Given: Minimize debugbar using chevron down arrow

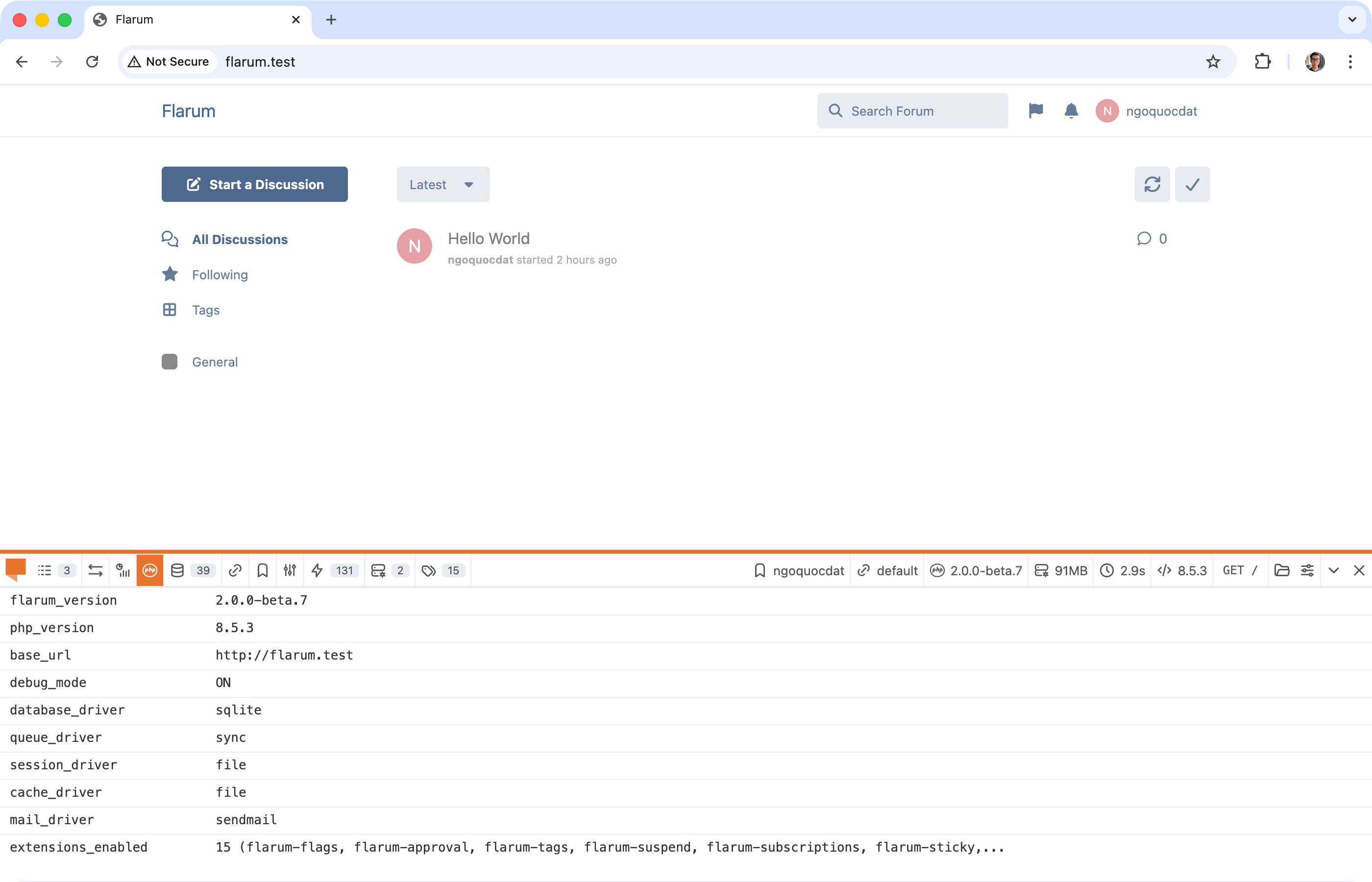Looking at the screenshot, I should click(1334, 570).
